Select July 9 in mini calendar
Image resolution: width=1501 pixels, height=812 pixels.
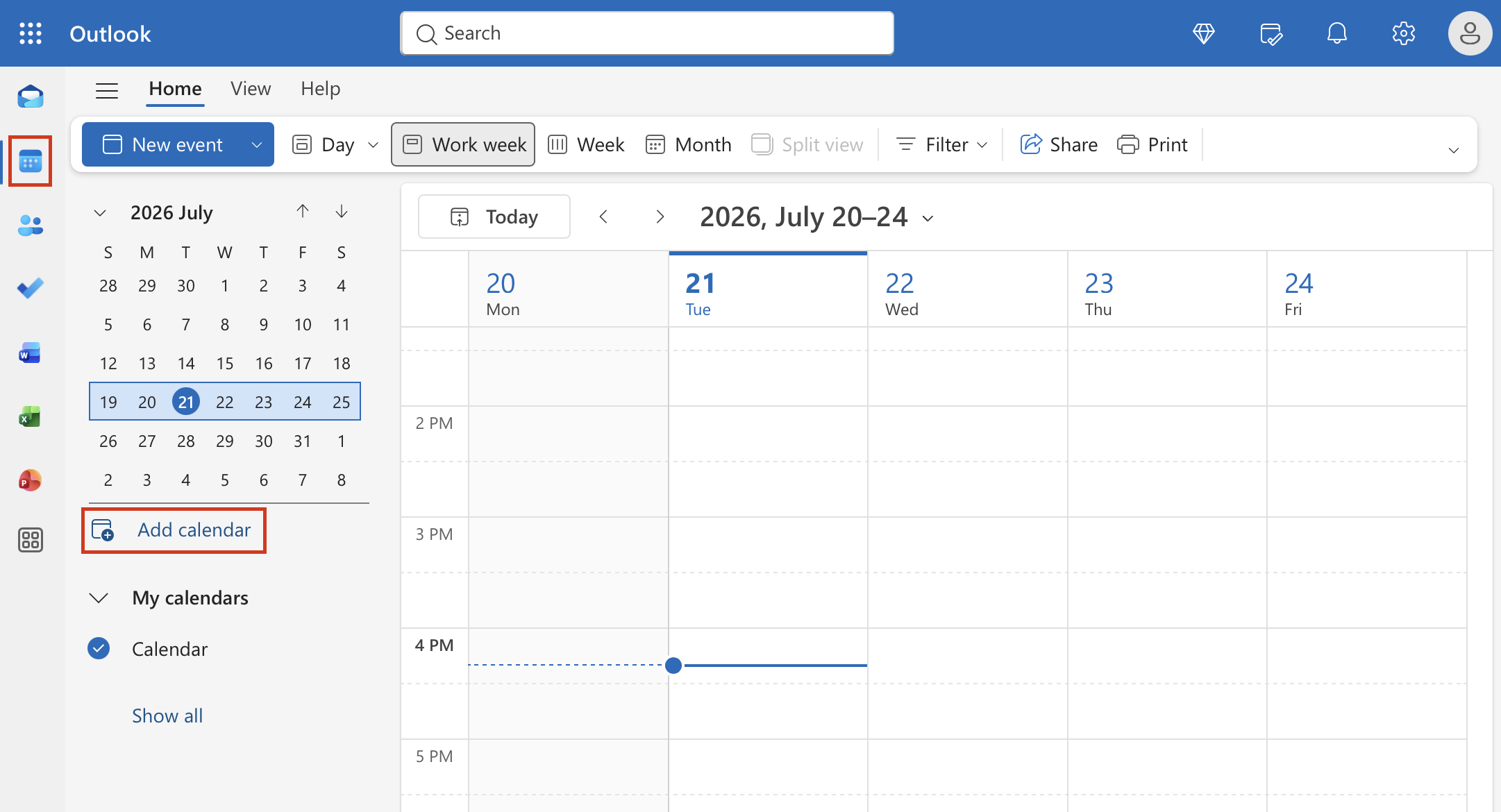click(x=263, y=324)
